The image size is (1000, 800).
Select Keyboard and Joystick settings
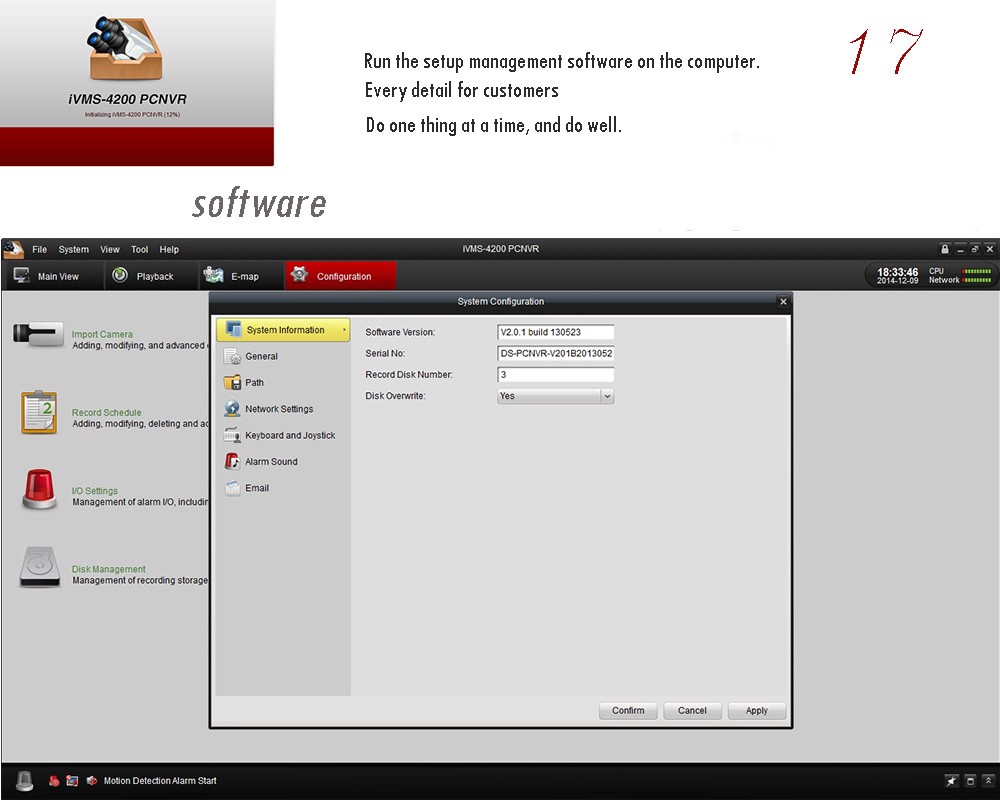click(x=290, y=435)
